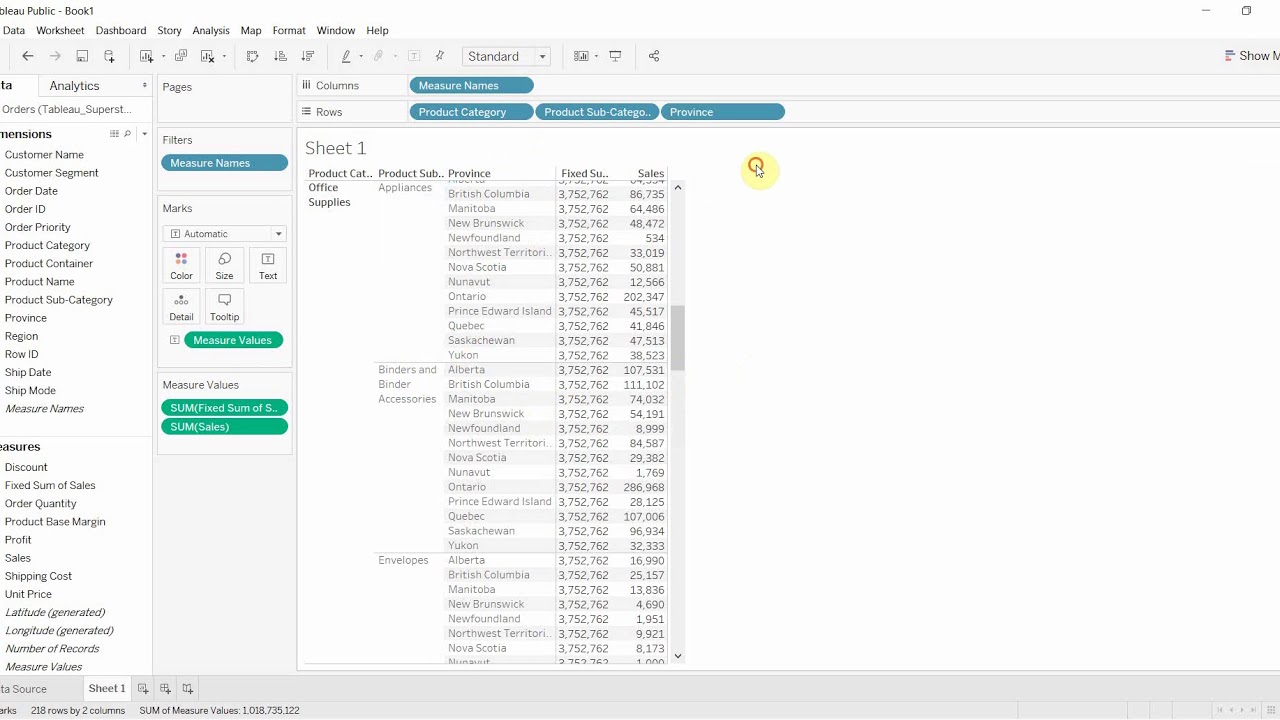The width and height of the screenshot is (1280, 720).
Task: Click the Undo back arrow in toolbar
Action: (28, 56)
